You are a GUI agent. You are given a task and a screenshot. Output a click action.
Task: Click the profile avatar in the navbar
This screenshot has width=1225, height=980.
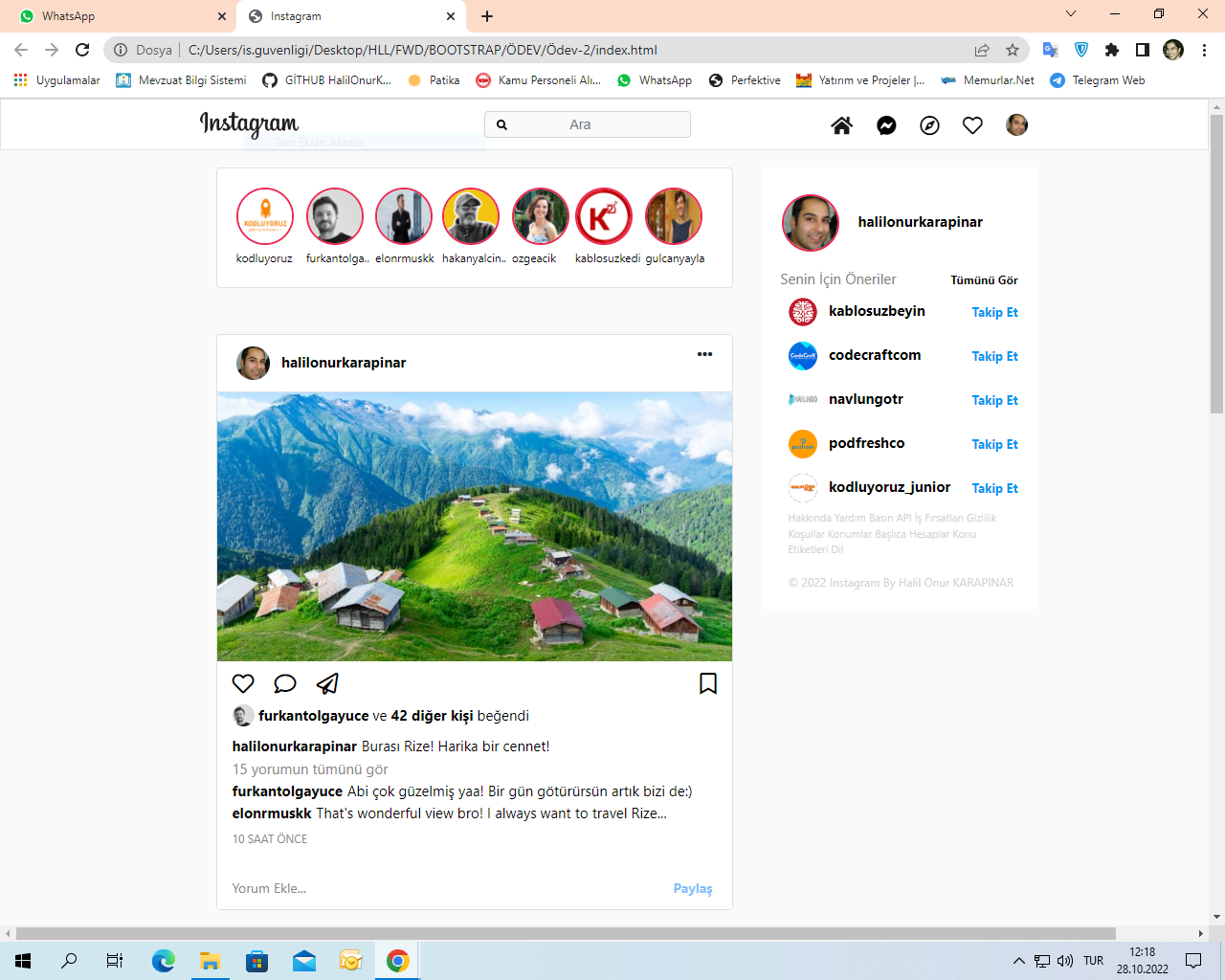1016,124
